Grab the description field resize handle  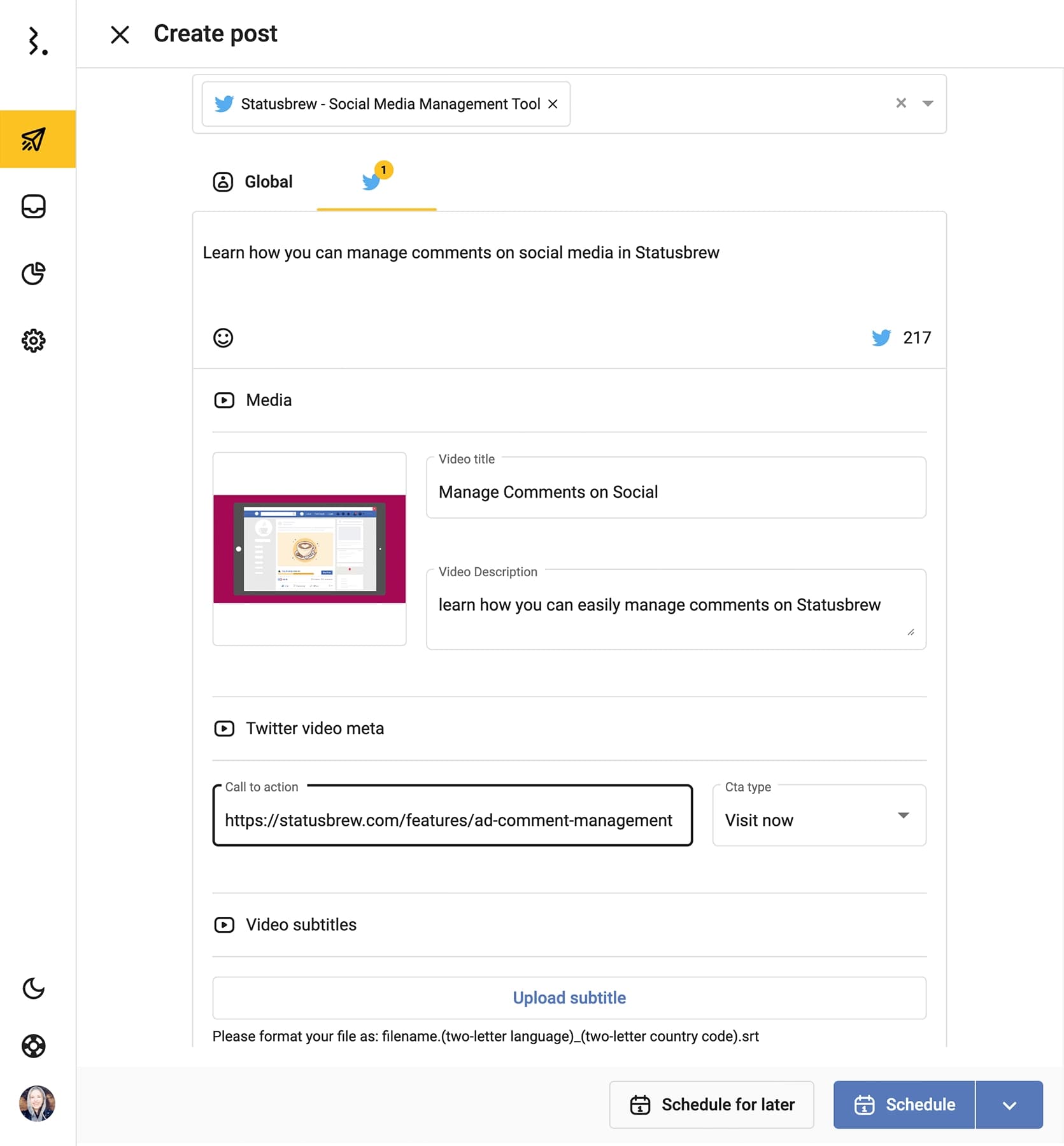click(x=911, y=632)
